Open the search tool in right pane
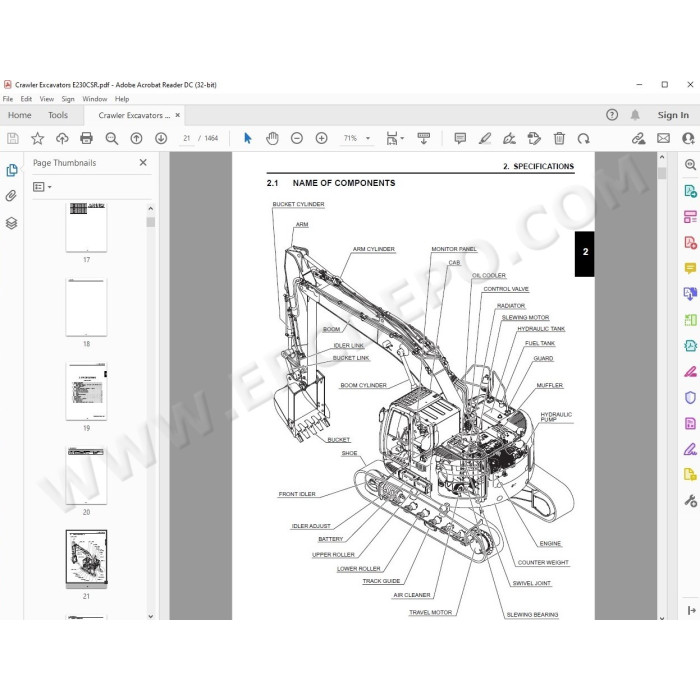The image size is (700, 700). [x=690, y=165]
